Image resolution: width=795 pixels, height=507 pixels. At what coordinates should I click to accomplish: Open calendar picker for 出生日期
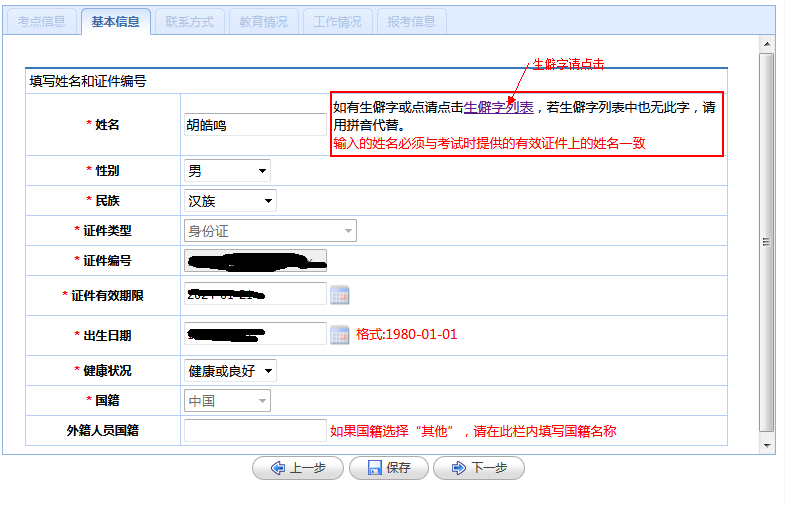pos(340,334)
